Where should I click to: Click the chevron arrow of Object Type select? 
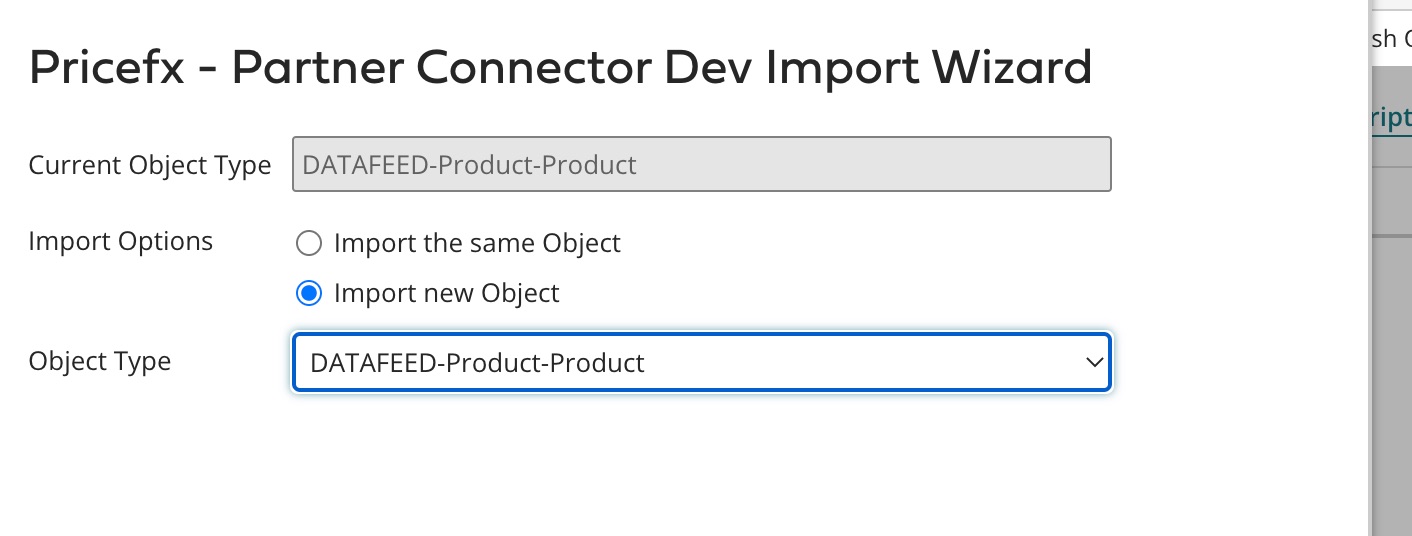[x=1093, y=363]
